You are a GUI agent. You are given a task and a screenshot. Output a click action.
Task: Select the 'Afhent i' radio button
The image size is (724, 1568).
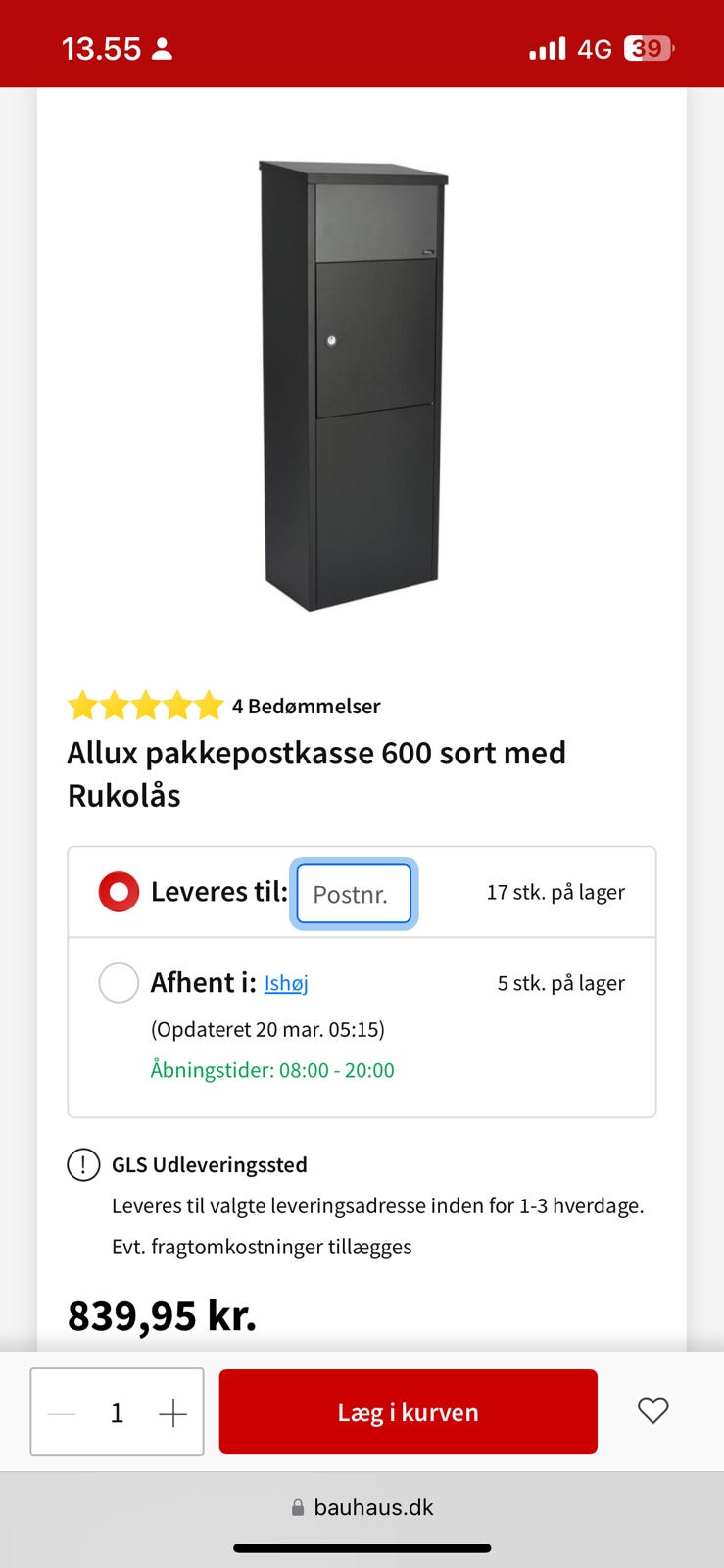point(119,982)
